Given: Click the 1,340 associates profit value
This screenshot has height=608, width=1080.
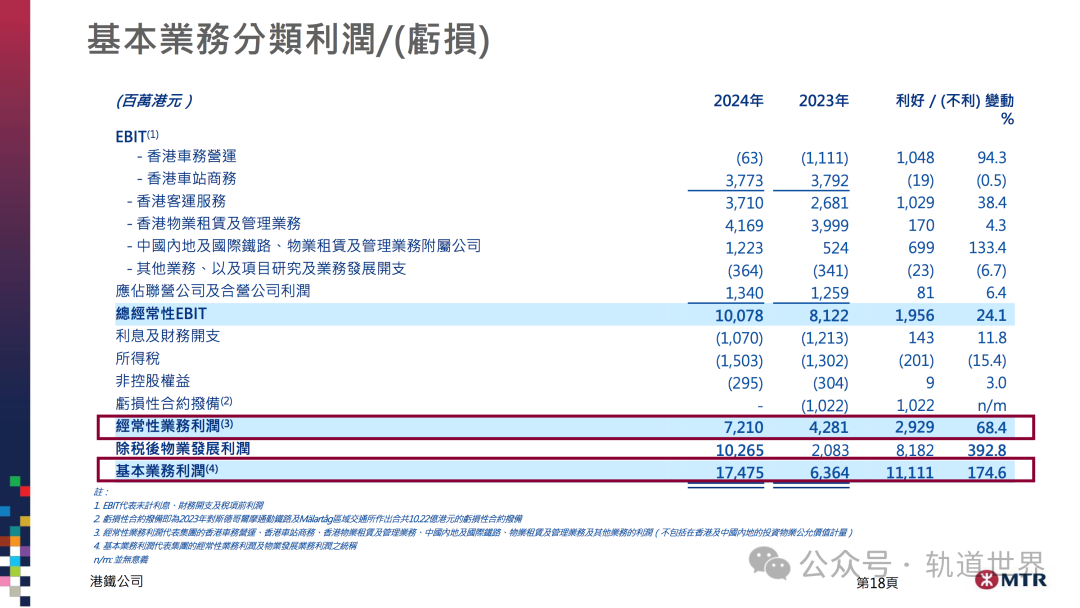Looking at the screenshot, I should pyautogui.click(x=745, y=293).
